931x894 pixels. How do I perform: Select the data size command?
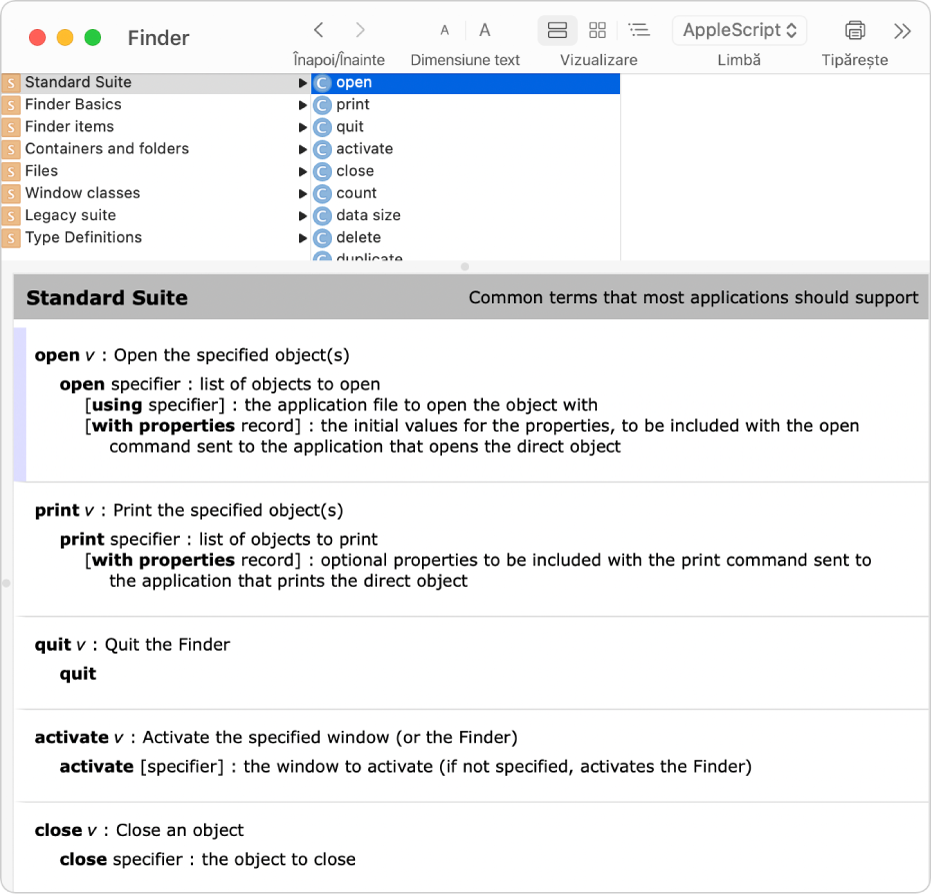coord(370,215)
